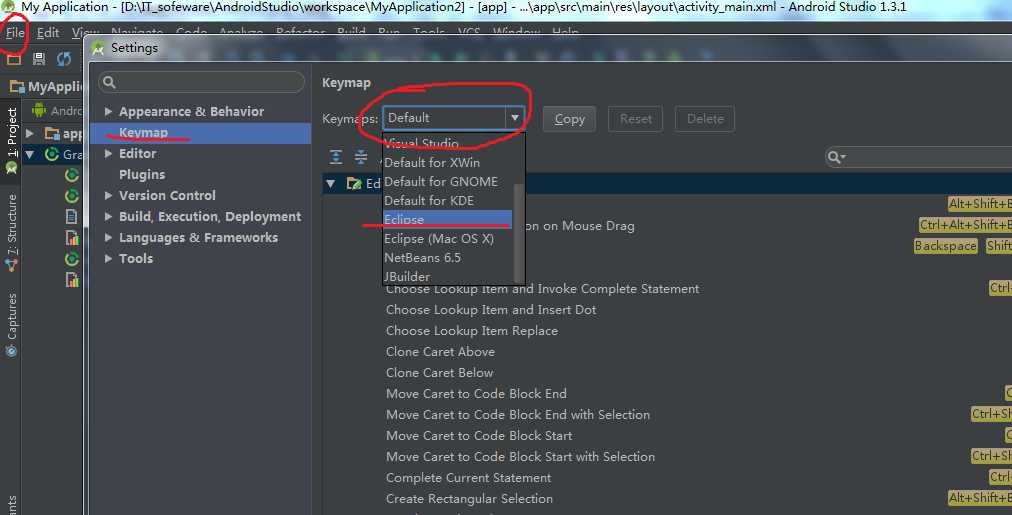Choose Default for XWin keymap

432,163
